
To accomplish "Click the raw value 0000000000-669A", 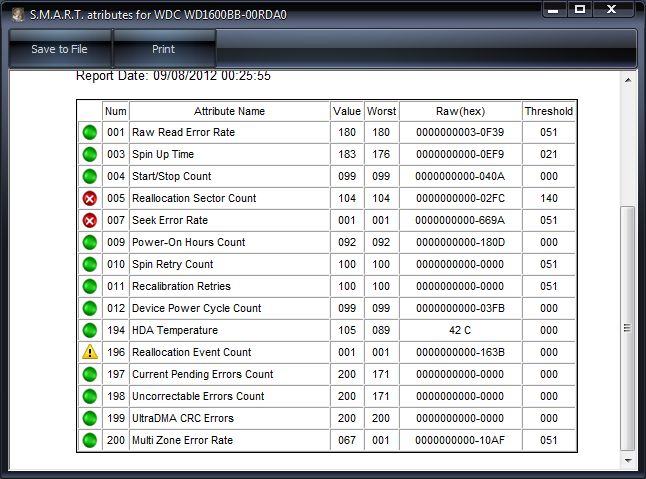I will click(460, 220).
